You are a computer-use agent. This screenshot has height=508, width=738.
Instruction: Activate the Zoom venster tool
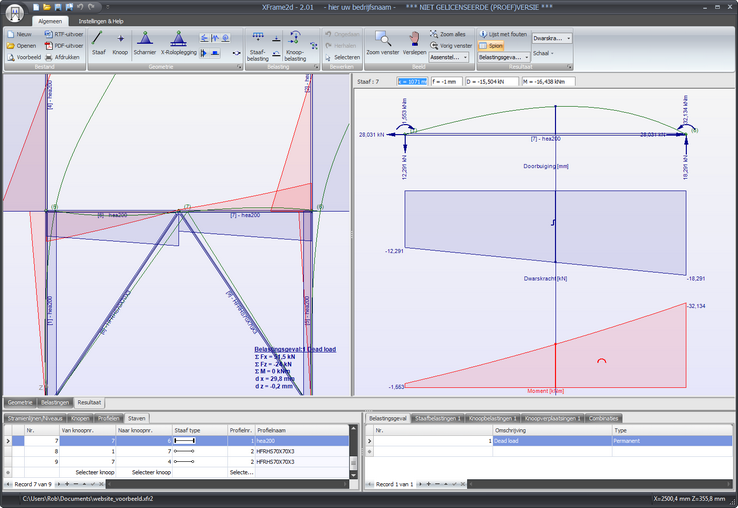point(383,43)
